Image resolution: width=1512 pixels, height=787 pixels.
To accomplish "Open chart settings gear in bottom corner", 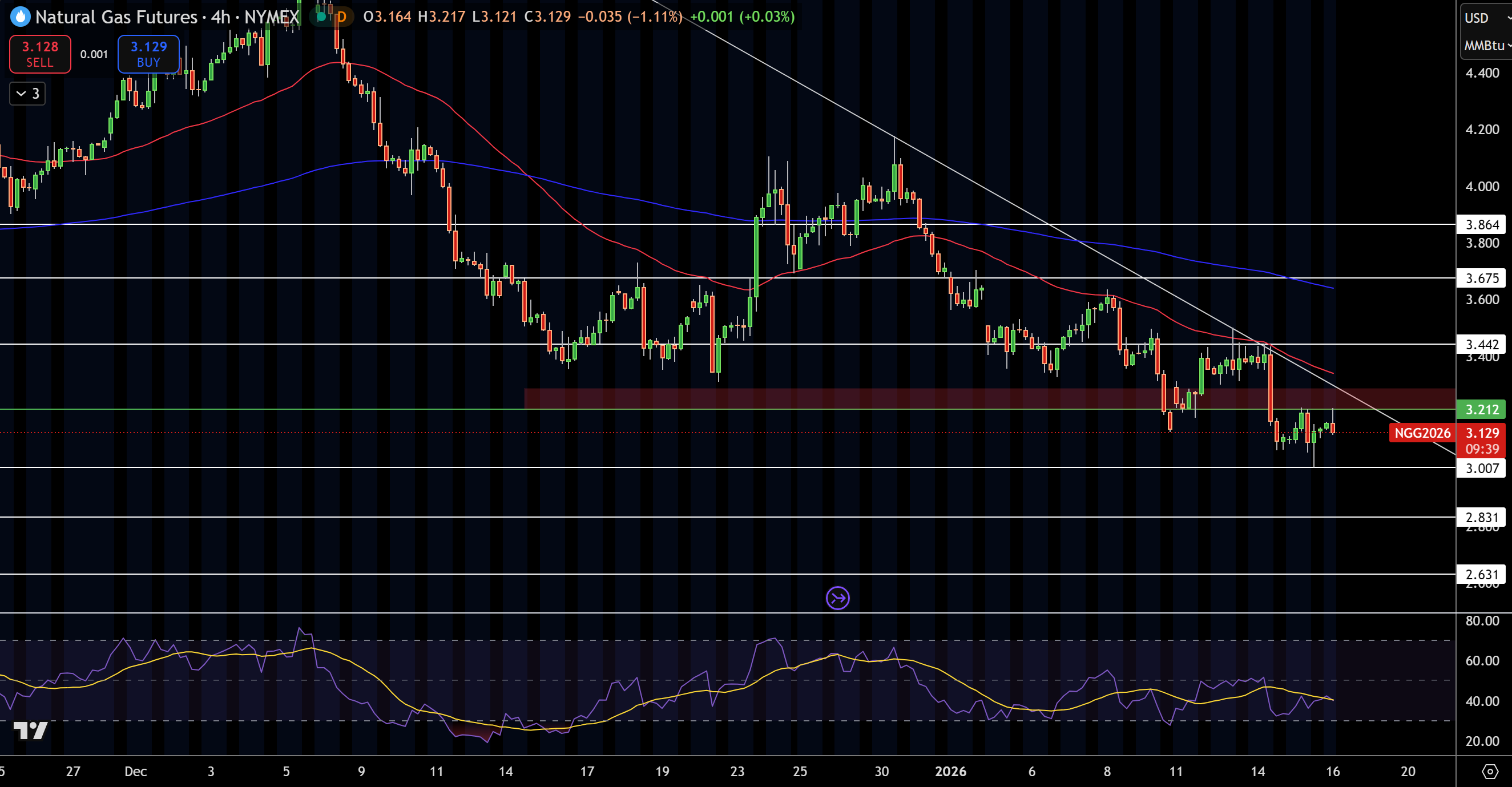I will tap(1490, 770).
